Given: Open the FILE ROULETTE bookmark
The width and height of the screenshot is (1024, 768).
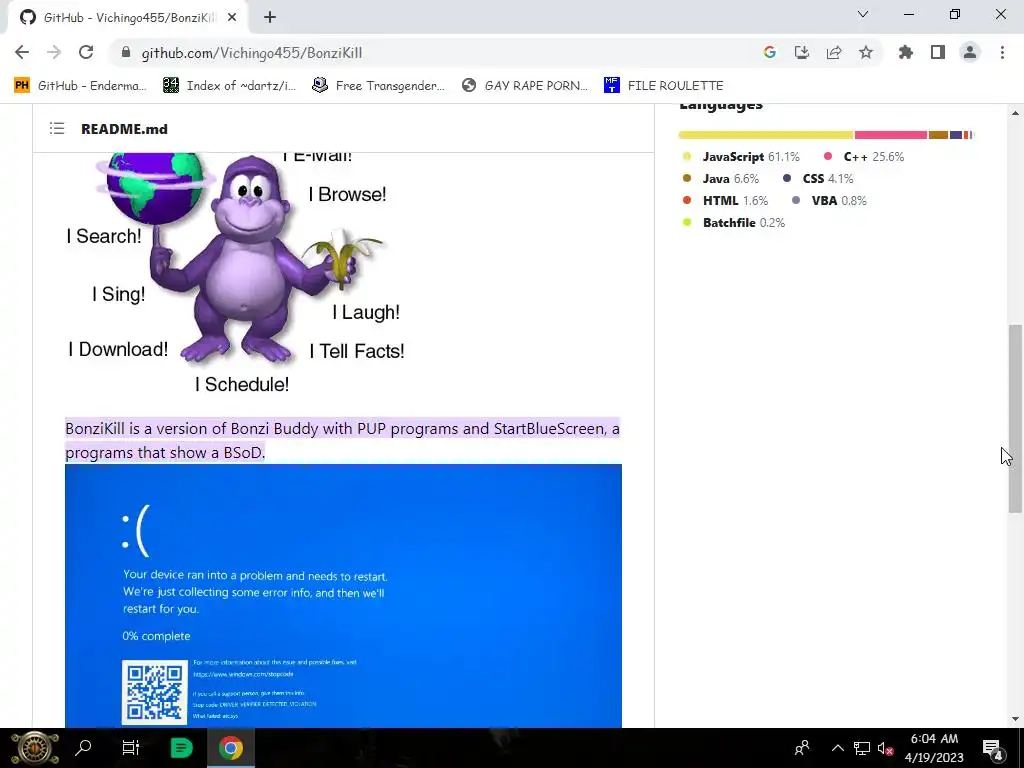Looking at the screenshot, I should pos(664,86).
